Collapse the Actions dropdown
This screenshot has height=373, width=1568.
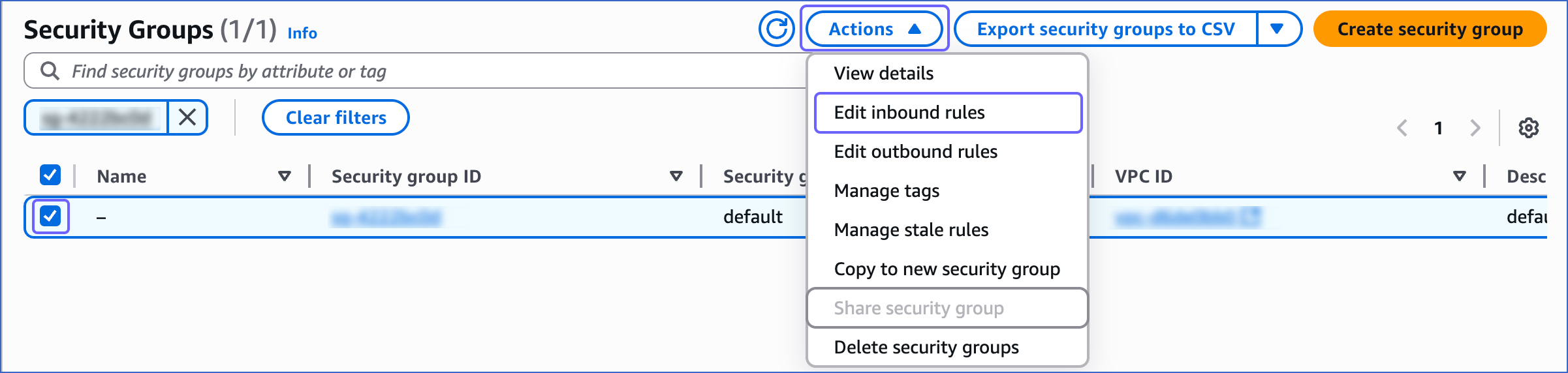[875, 29]
